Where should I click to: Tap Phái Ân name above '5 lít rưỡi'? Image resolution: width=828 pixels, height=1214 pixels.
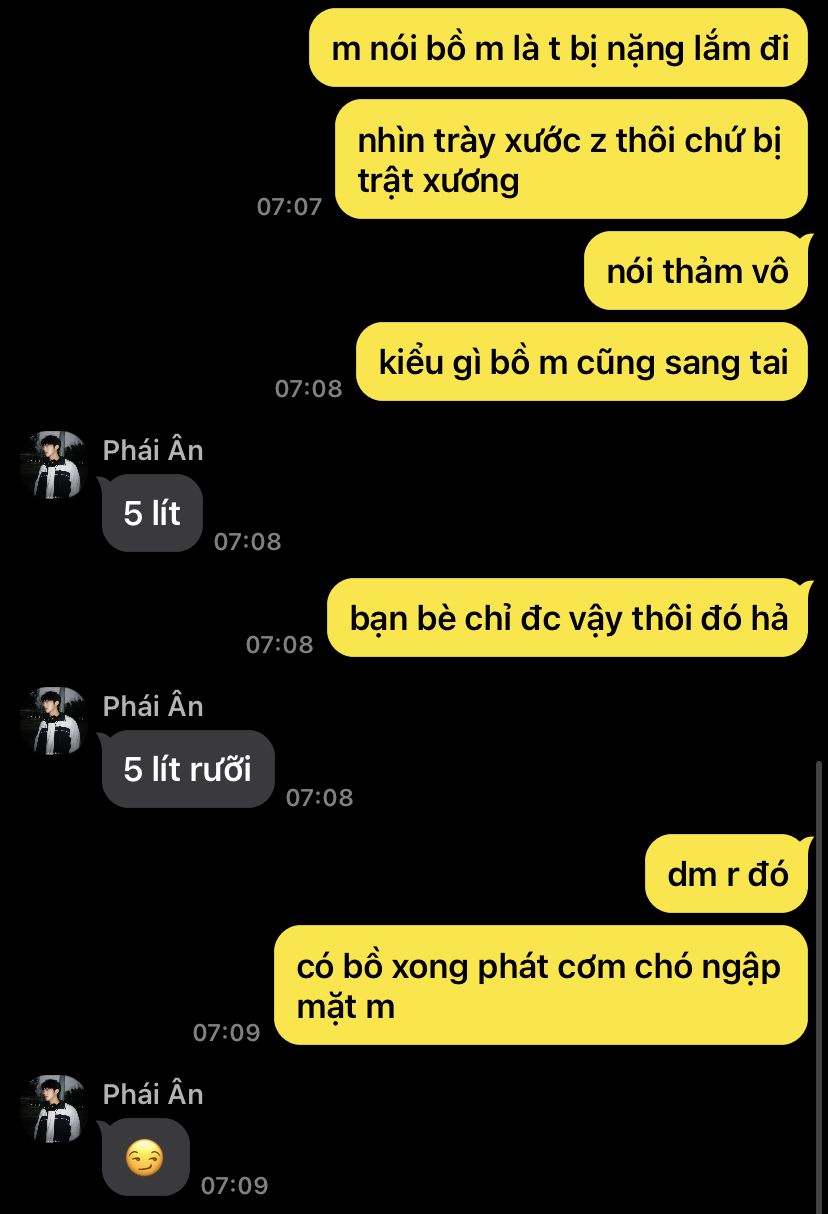click(x=153, y=706)
